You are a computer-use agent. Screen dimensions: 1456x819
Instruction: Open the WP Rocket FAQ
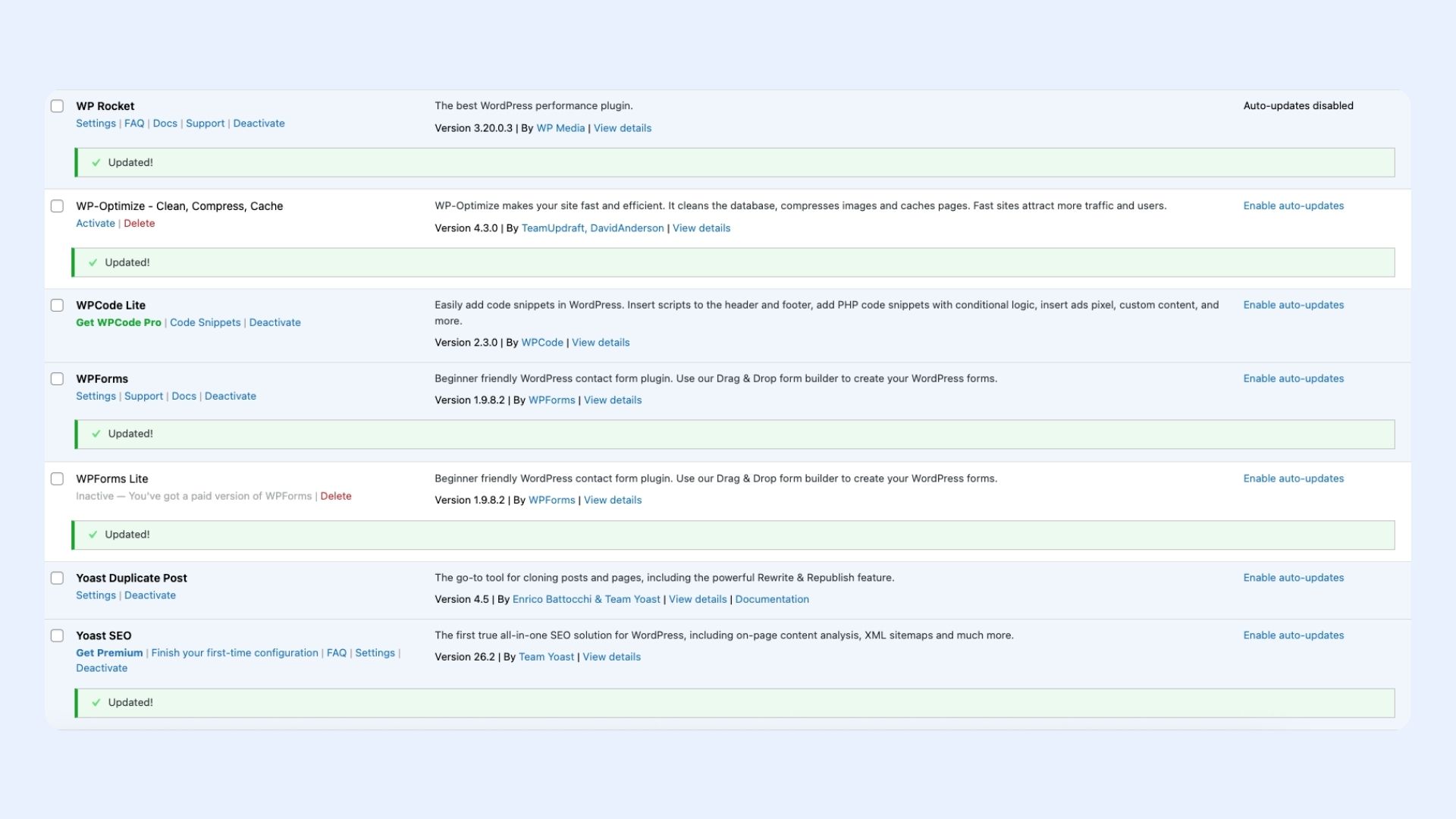134,123
